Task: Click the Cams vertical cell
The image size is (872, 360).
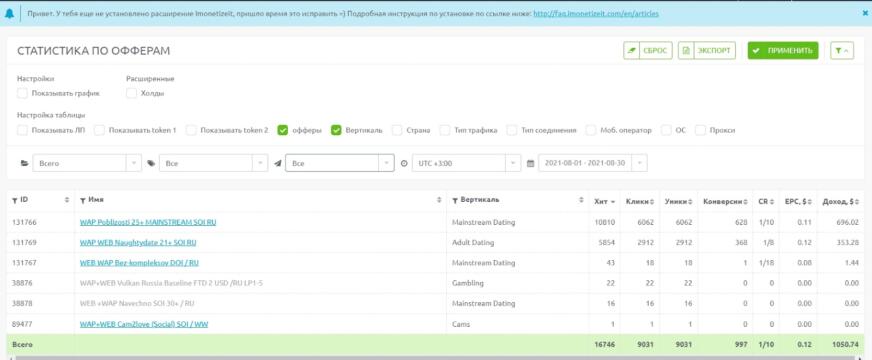Action: point(460,324)
